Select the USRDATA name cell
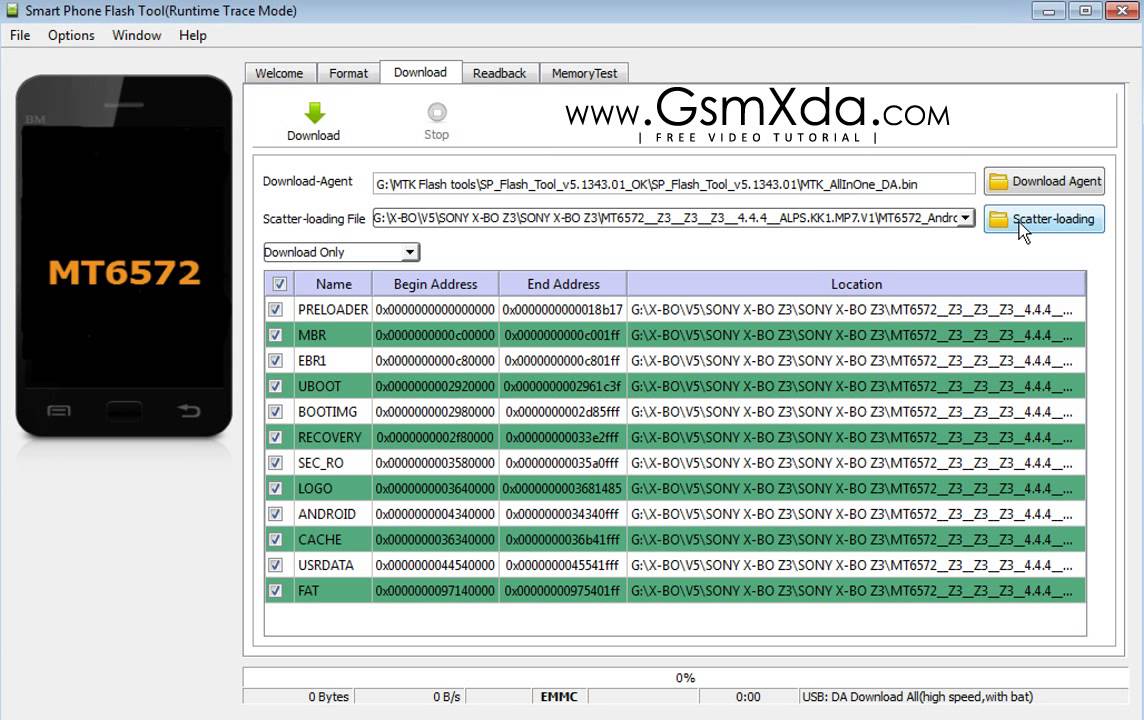The width and height of the screenshot is (1144, 720). [x=333, y=565]
